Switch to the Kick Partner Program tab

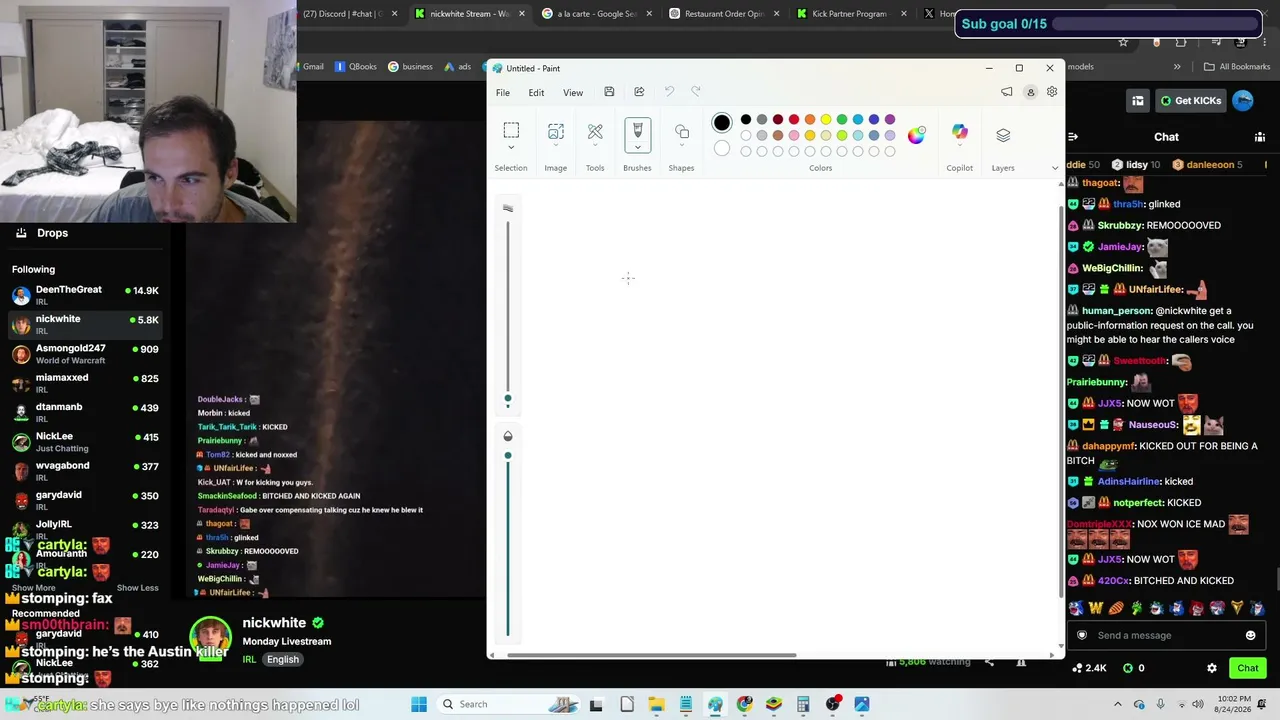852,14
